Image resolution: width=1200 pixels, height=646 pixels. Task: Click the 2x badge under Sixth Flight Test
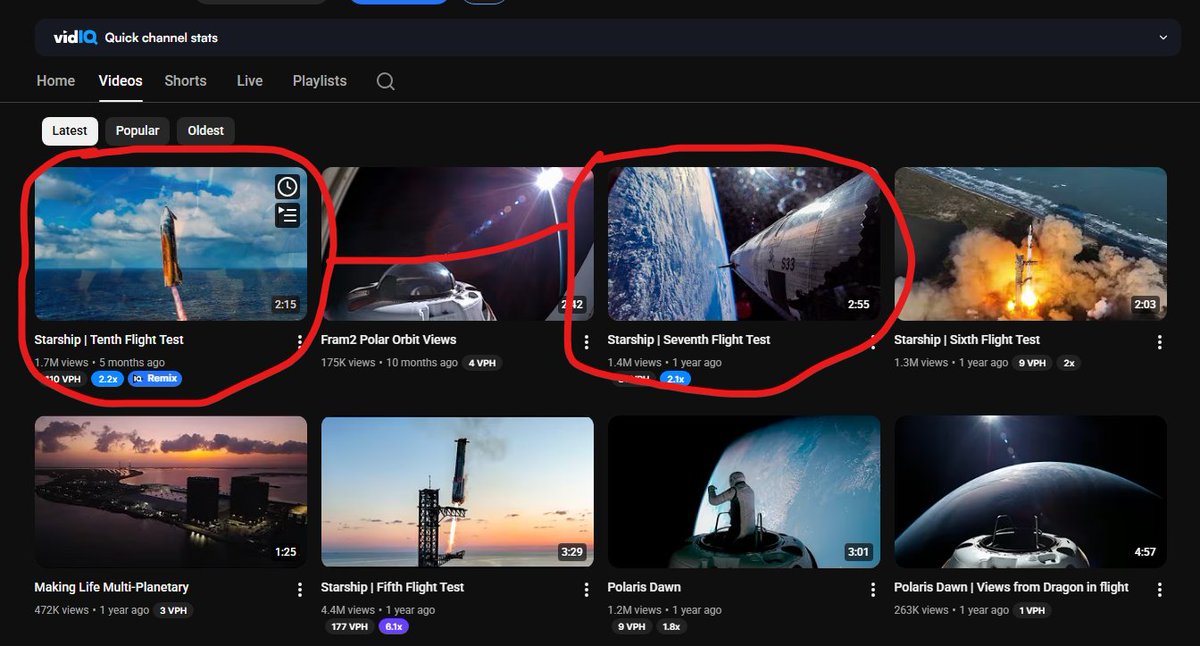pos(1069,363)
